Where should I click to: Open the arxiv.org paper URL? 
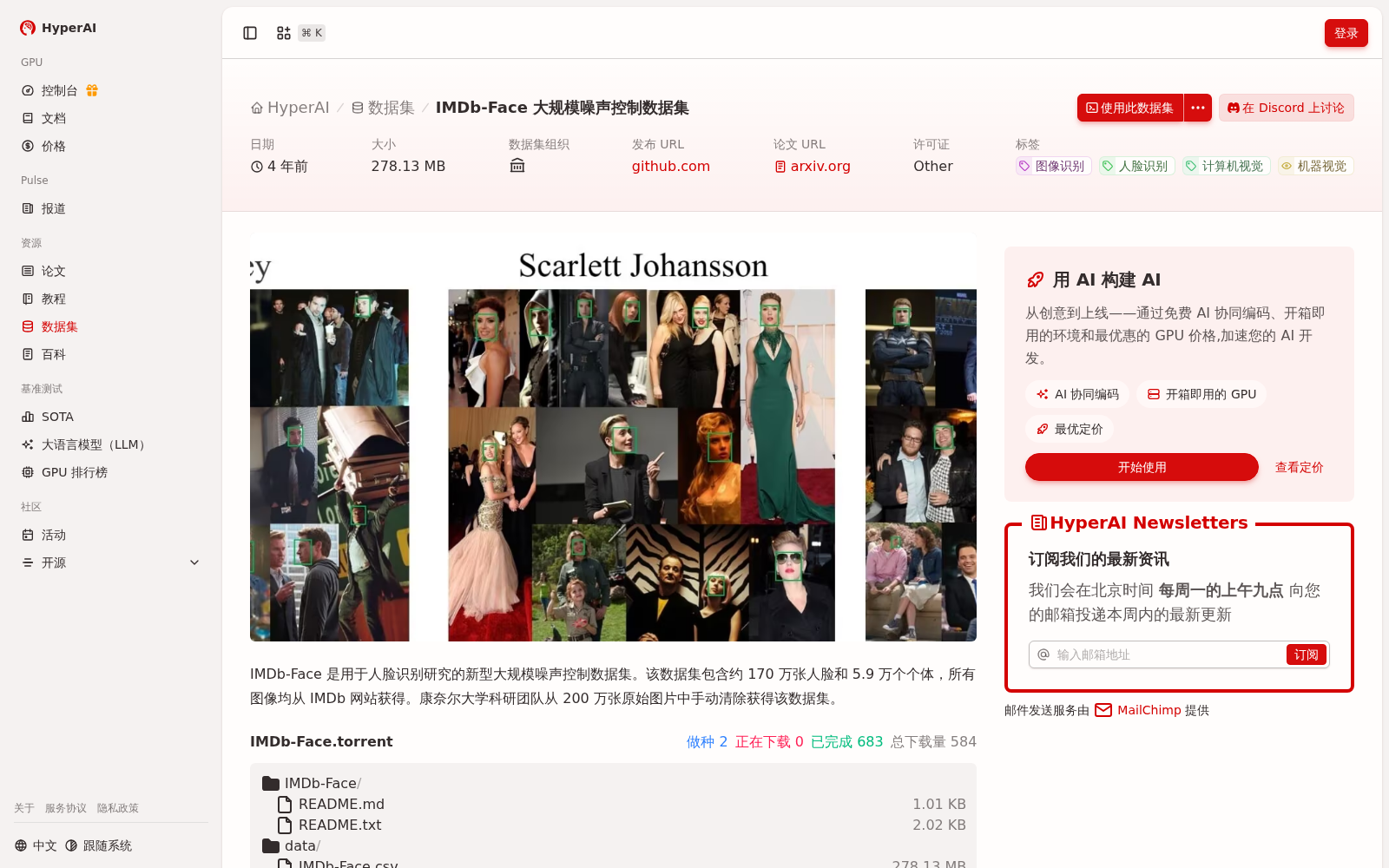(x=813, y=166)
